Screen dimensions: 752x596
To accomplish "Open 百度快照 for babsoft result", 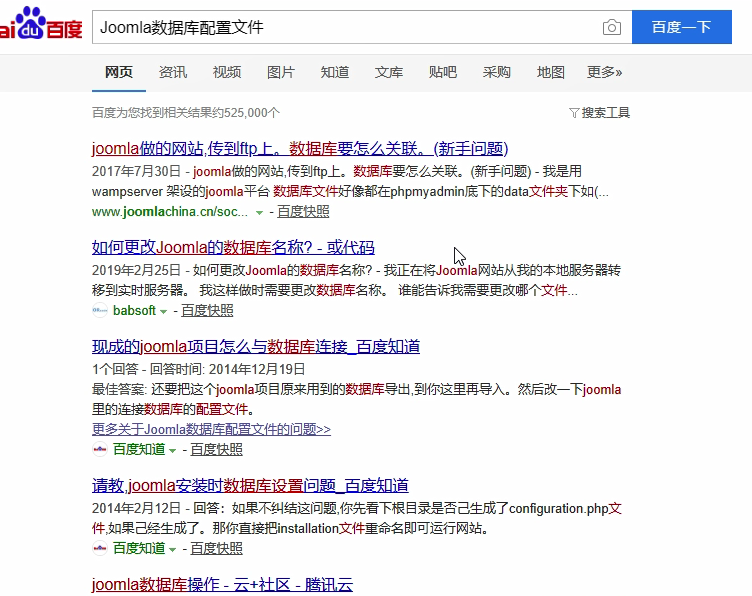I will [207, 311].
